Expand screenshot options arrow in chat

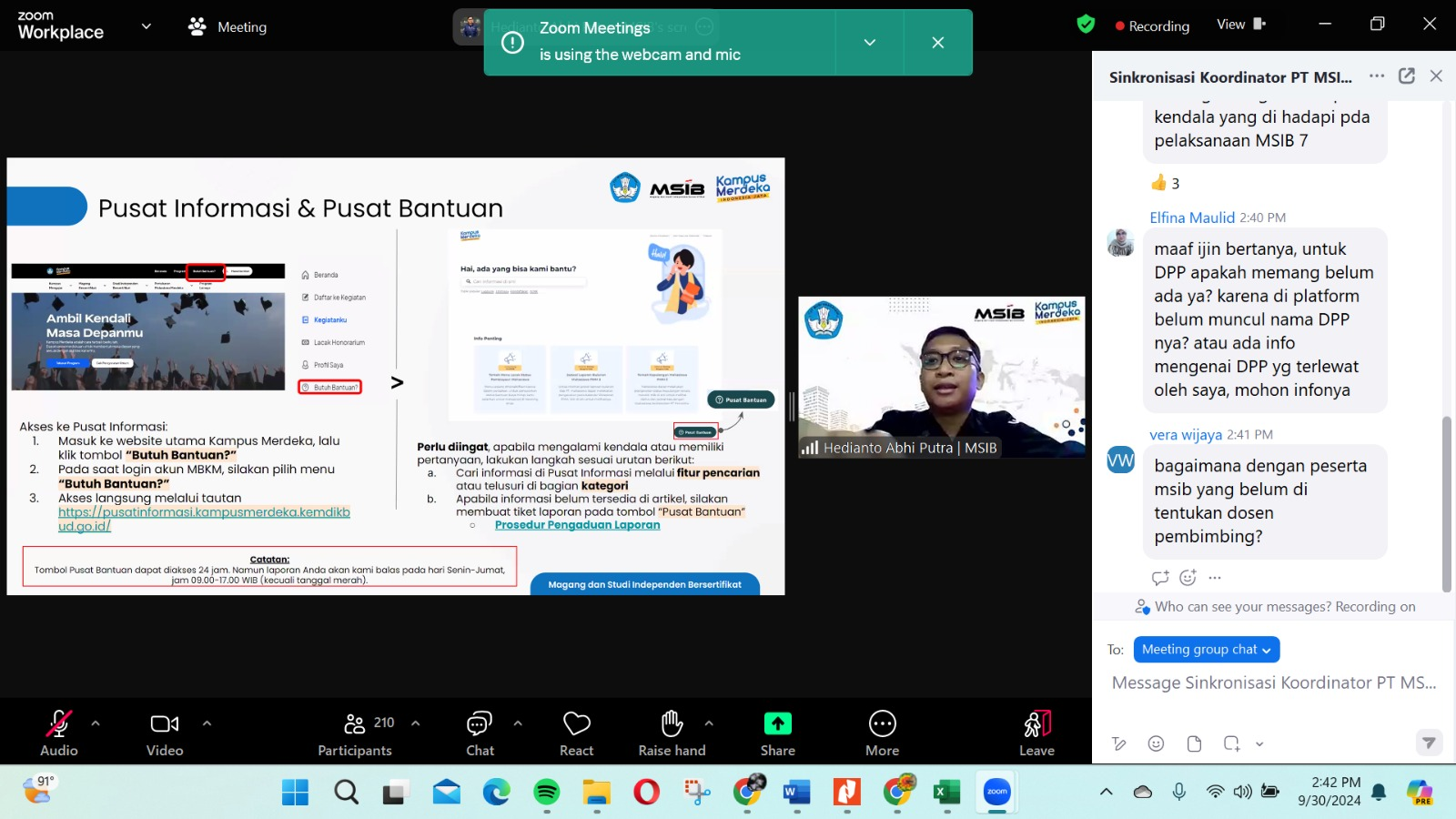[1259, 744]
